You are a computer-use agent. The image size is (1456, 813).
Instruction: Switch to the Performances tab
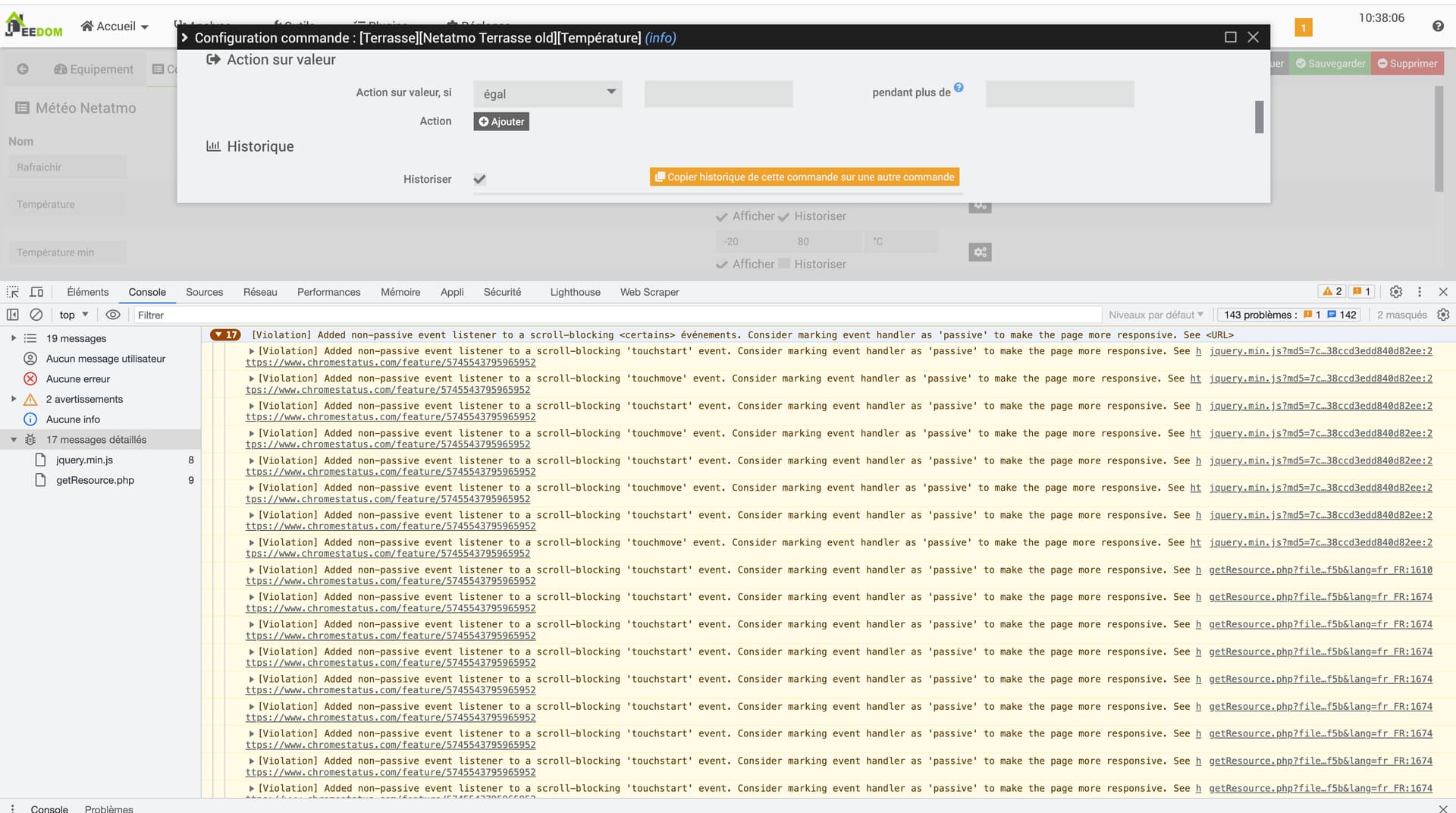(x=328, y=292)
